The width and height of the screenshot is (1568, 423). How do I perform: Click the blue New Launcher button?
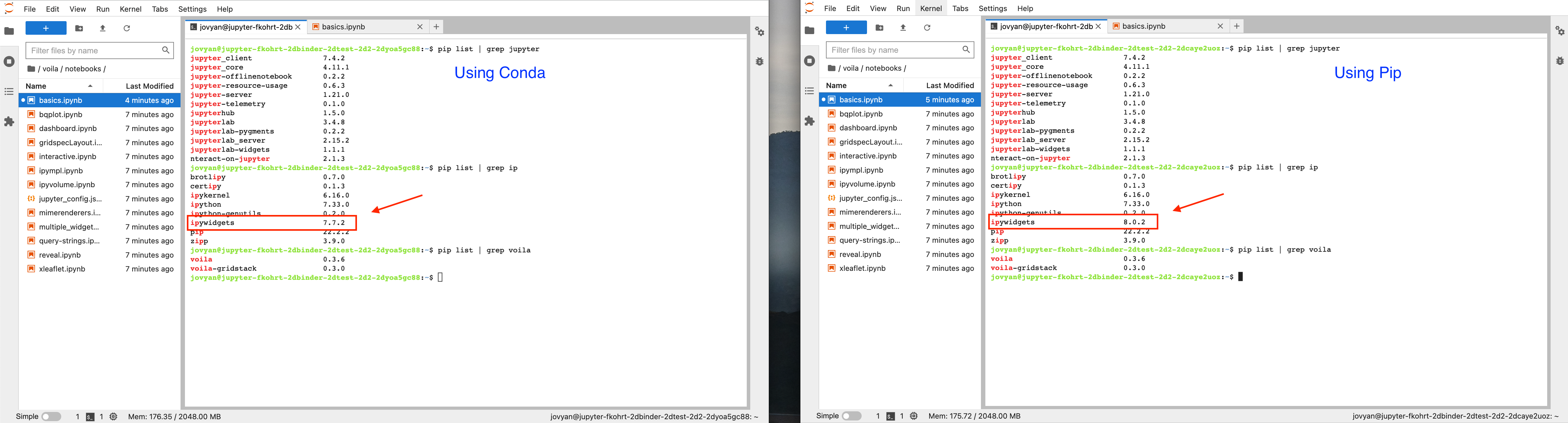point(46,28)
